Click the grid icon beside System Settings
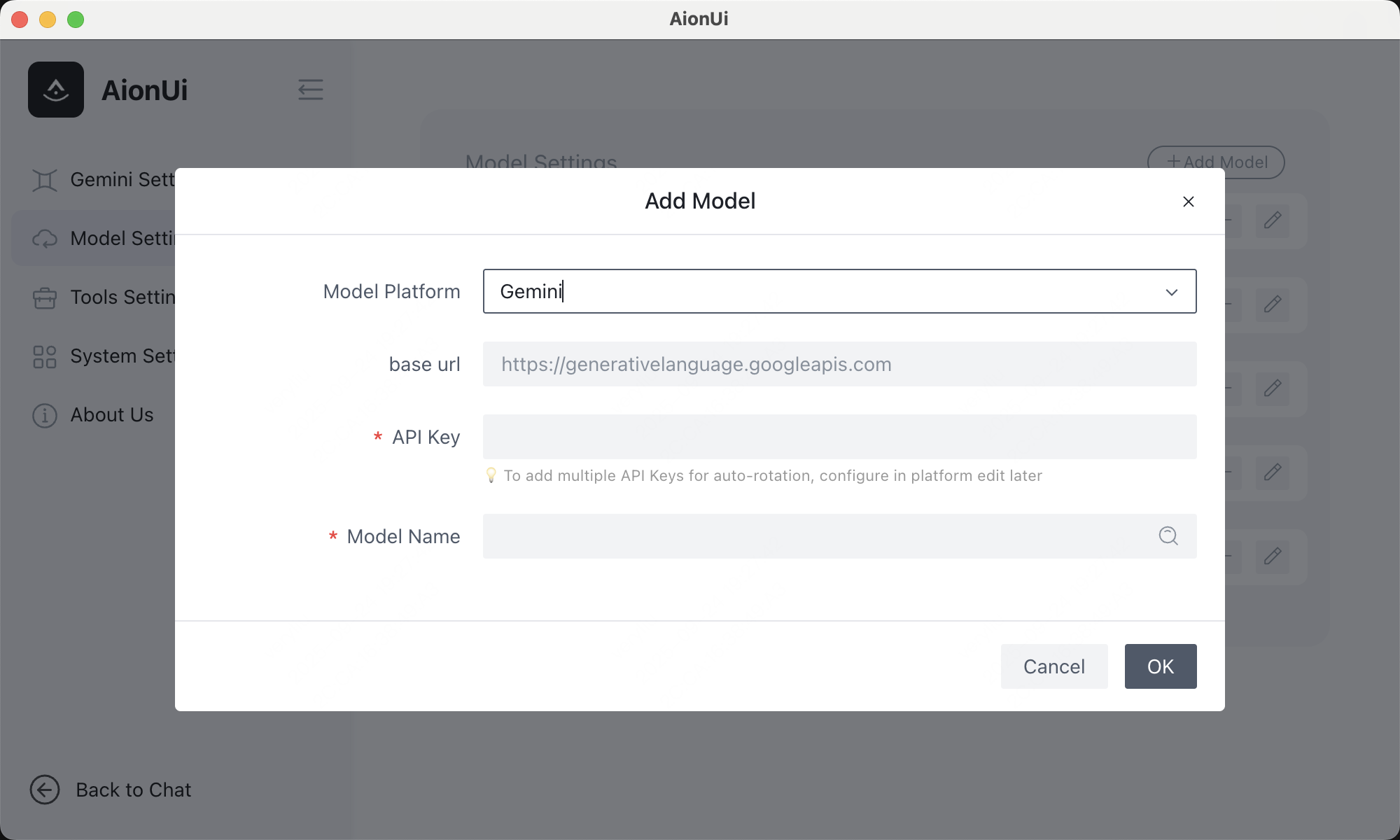The image size is (1400, 840). click(45, 356)
